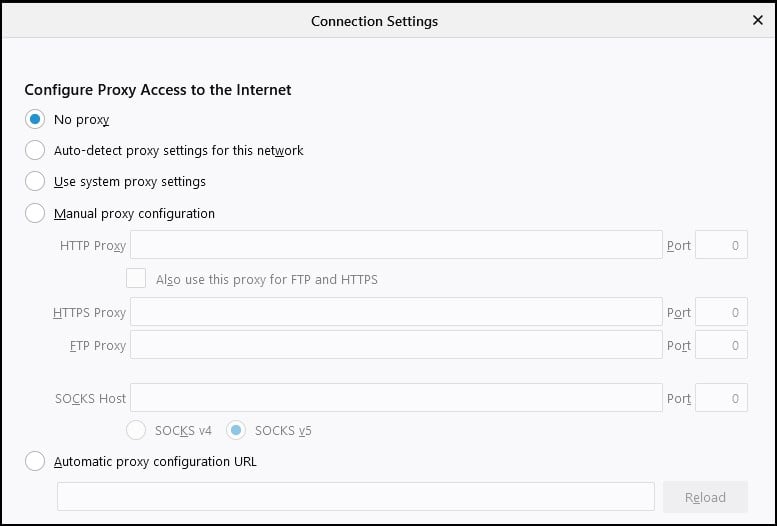The image size is (777, 526).
Task: Click the HTTP Proxy text field
Action: pos(396,245)
